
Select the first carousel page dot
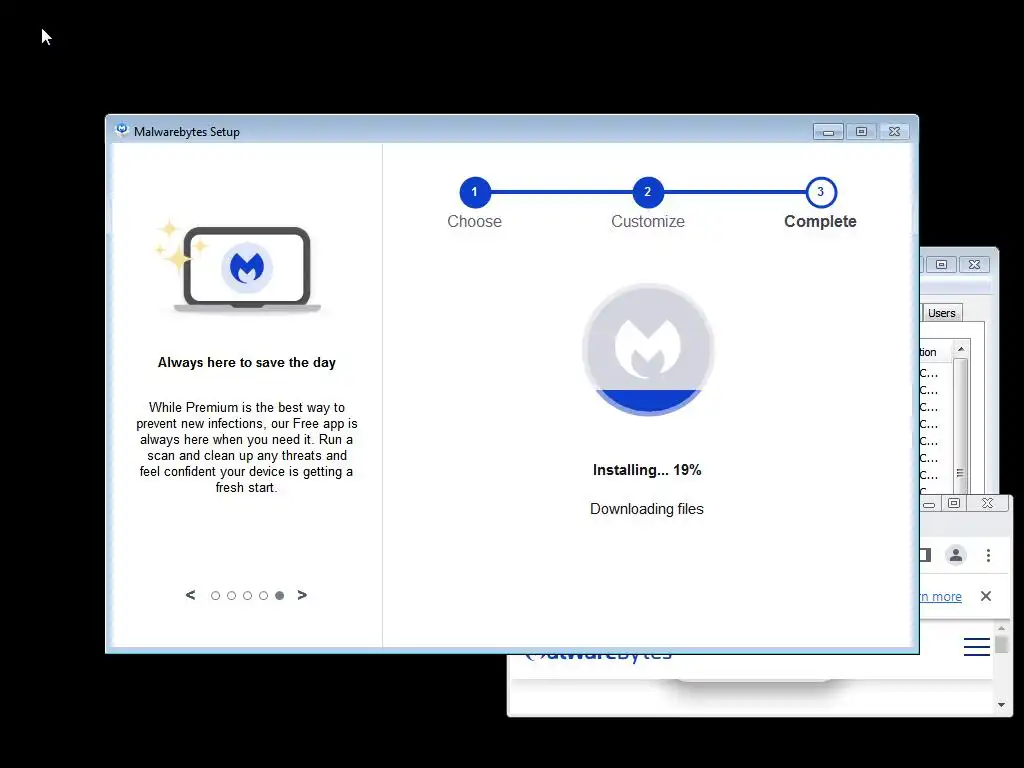(x=216, y=596)
